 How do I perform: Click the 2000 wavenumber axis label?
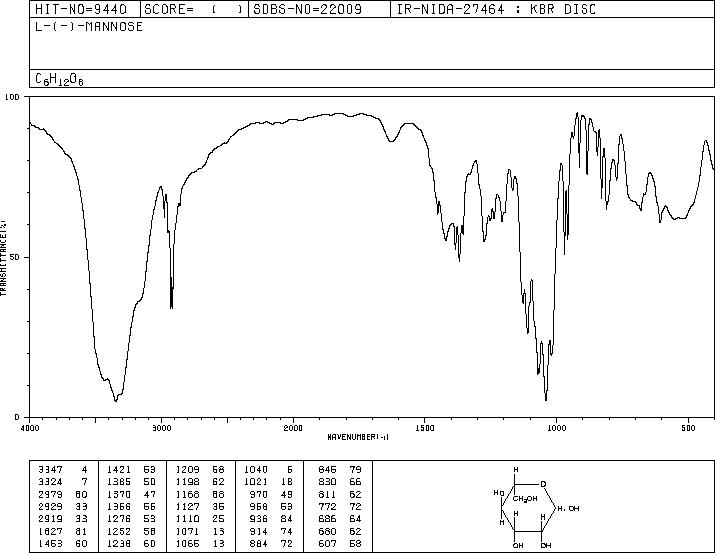[293, 428]
